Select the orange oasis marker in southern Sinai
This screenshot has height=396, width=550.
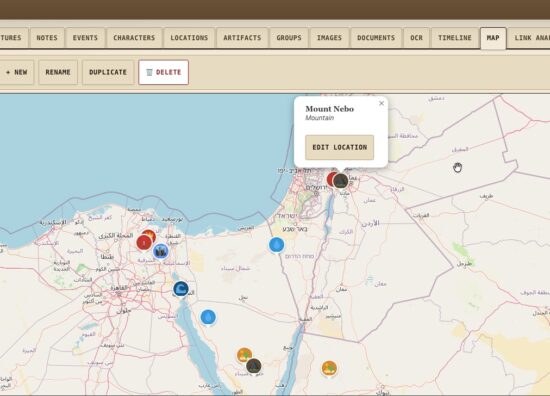coord(243,354)
